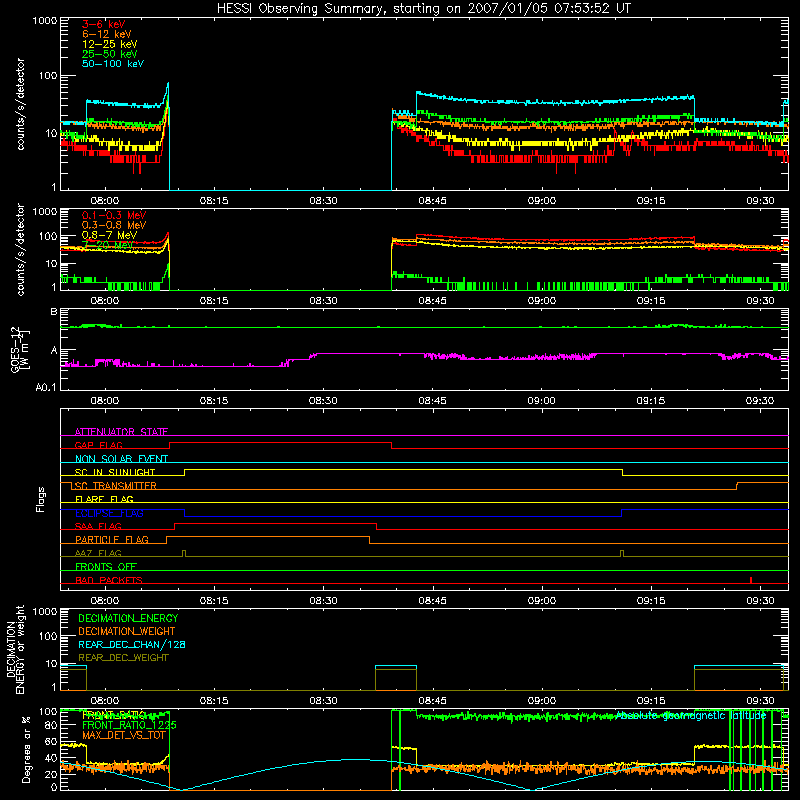Click the 80 tick label on Degrees axis
The height and width of the screenshot is (800, 800).
(x=51, y=725)
